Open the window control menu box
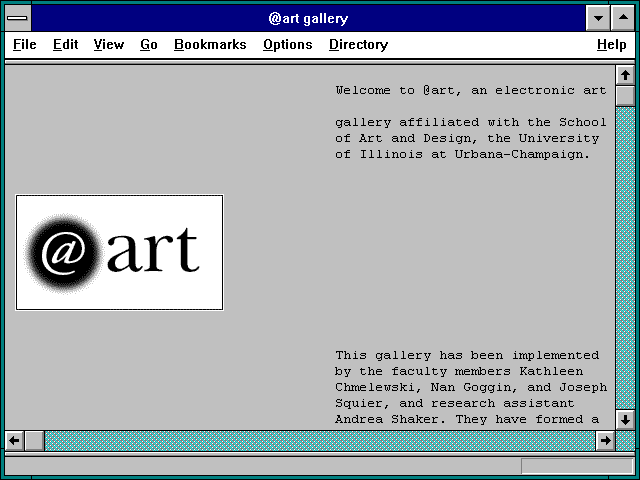The height and width of the screenshot is (480, 640). coord(18,18)
